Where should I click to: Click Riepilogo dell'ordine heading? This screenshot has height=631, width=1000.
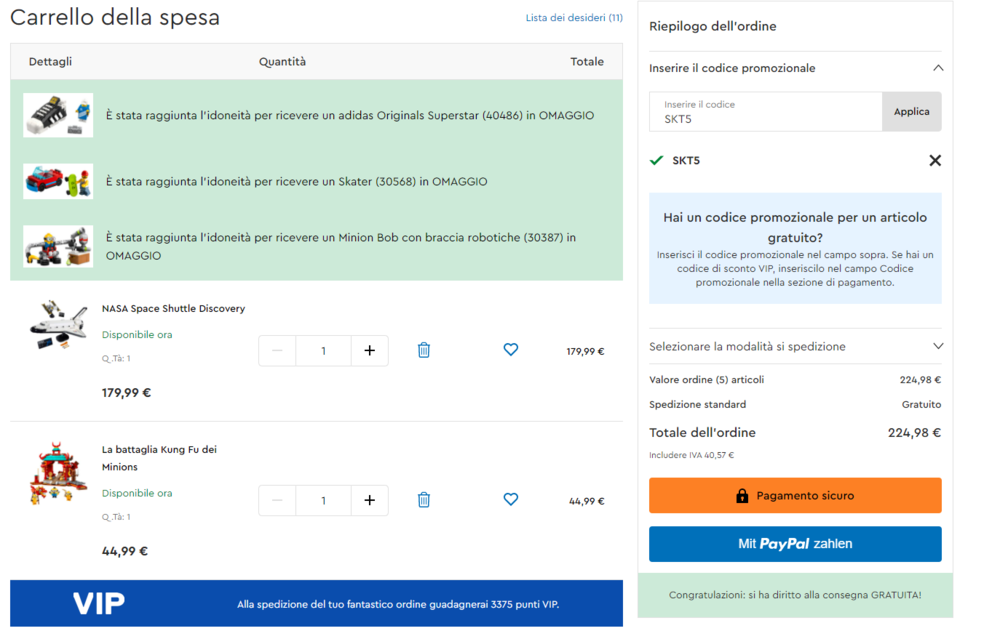[x=712, y=26]
